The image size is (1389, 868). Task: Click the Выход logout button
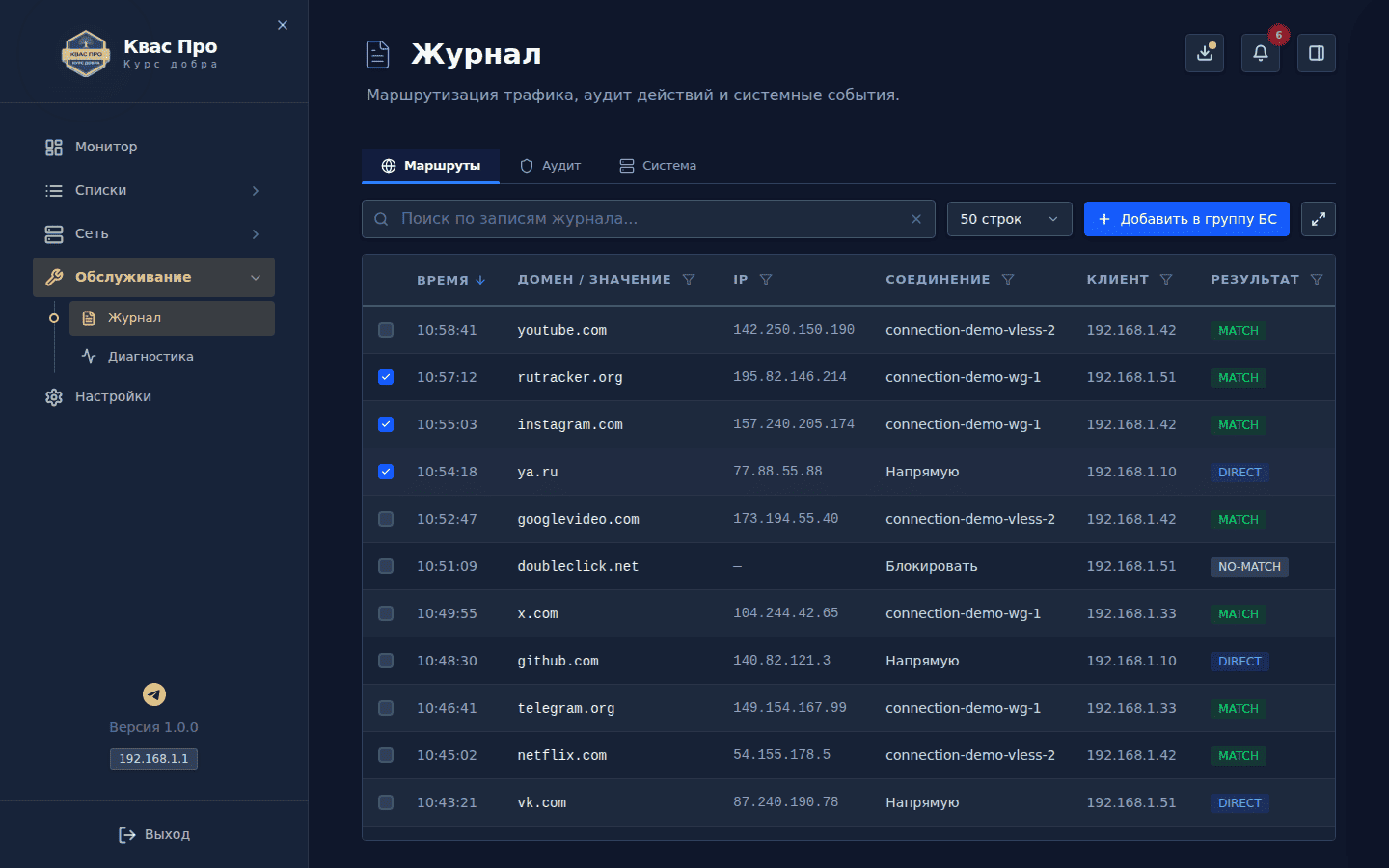tap(154, 834)
